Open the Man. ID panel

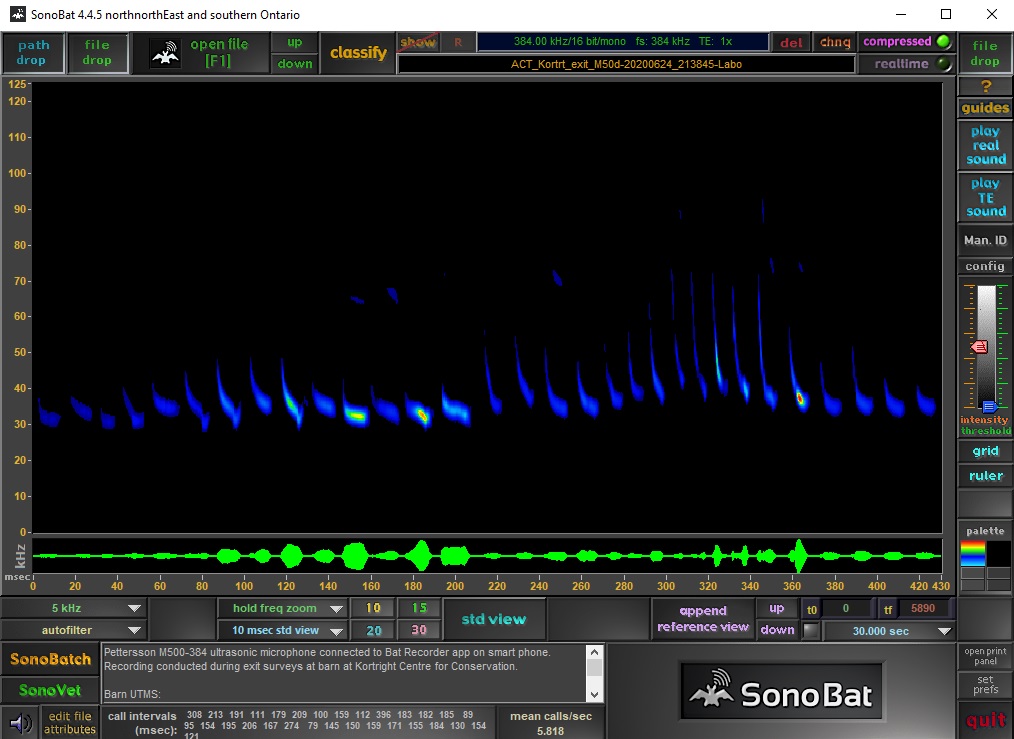[x=985, y=241]
